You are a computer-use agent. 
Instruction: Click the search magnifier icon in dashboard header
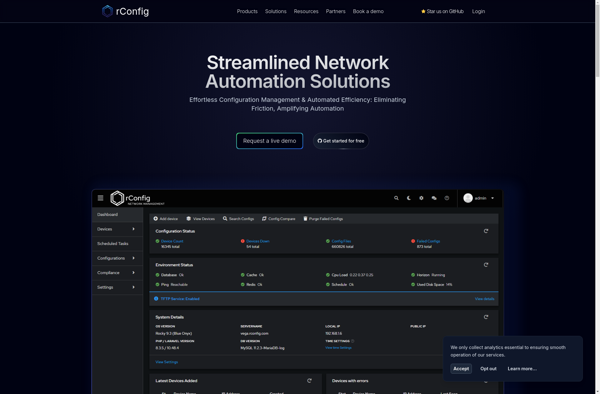coord(396,198)
